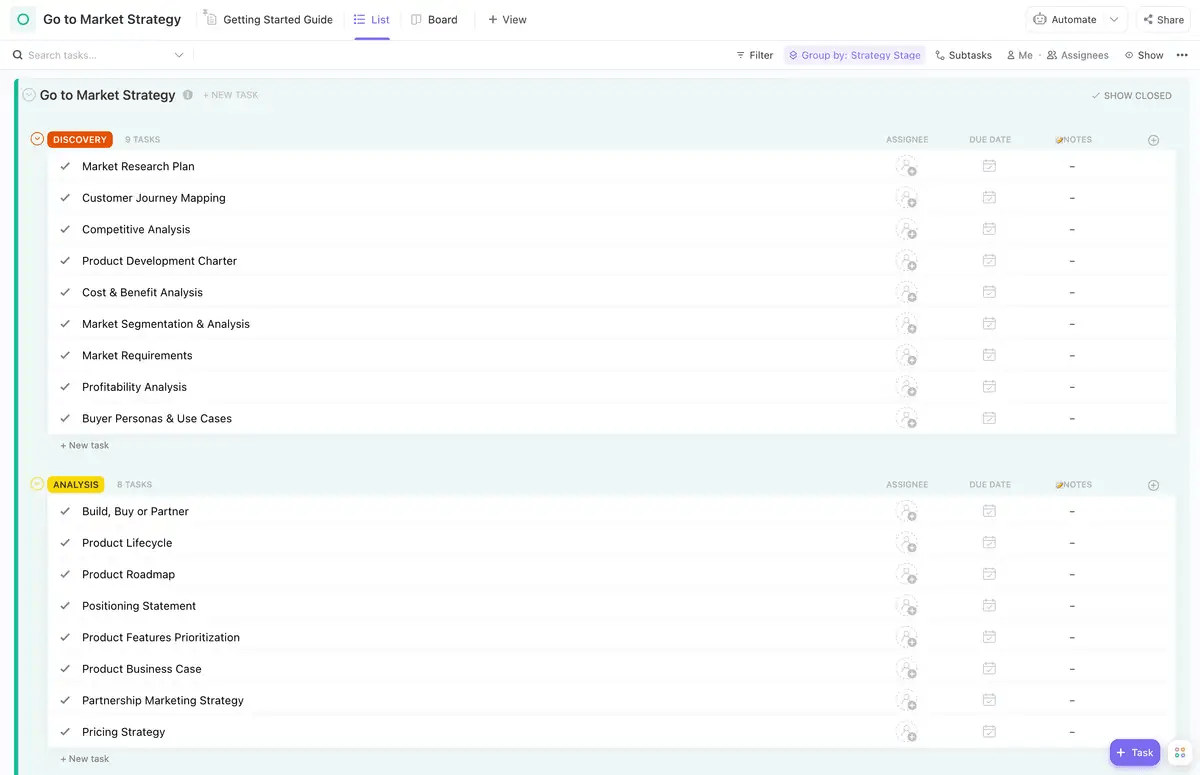Click the assignee icon for Competitive Analysis
This screenshot has width=1200, height=775.
[907, 230]
